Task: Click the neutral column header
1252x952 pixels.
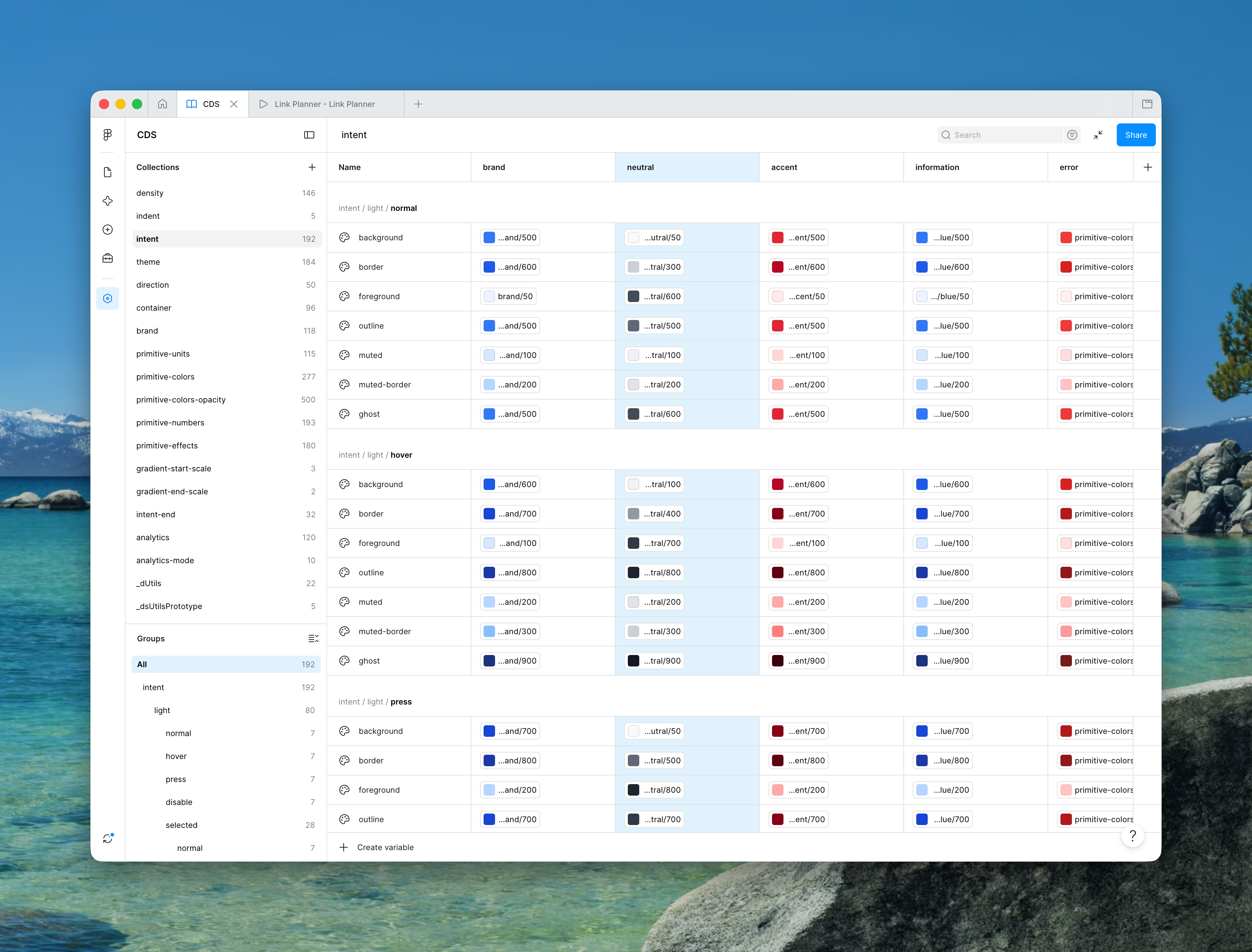Action: point(687,167)
